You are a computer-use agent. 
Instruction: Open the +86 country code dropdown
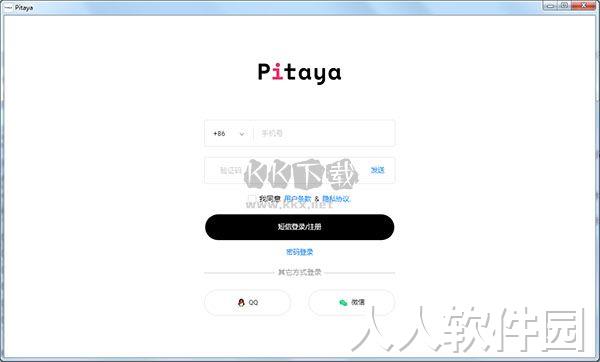pos(228,134)
